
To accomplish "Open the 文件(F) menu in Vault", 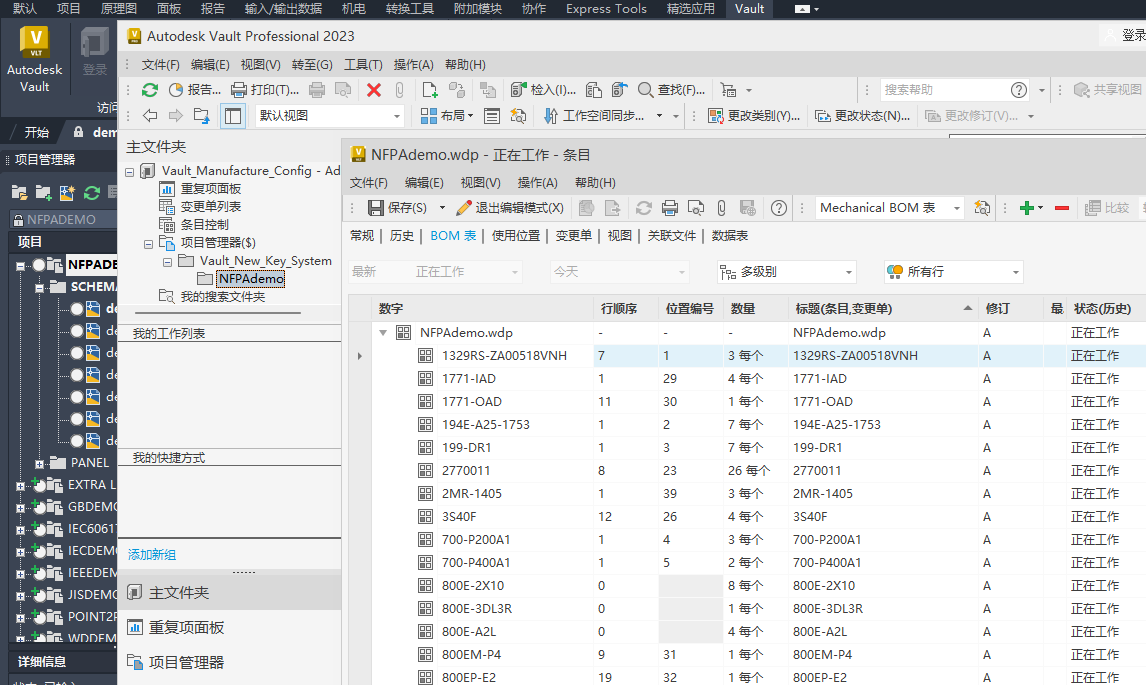I will [160, 64].
